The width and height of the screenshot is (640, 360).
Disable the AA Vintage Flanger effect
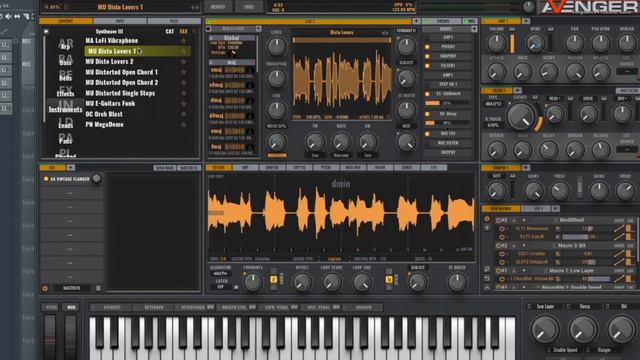[x=46, y=179]
